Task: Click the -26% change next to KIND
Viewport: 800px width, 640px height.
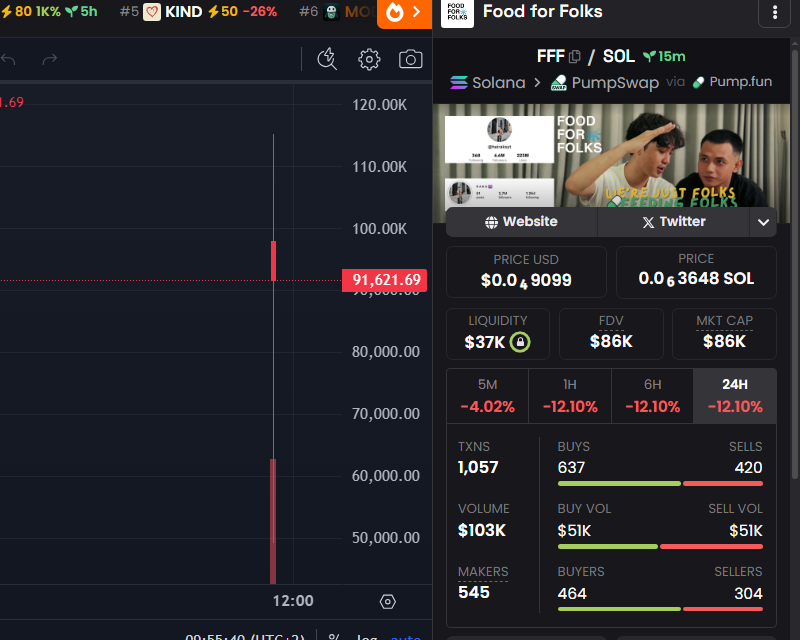Action: pyautogui.click(x=260, y=11)
